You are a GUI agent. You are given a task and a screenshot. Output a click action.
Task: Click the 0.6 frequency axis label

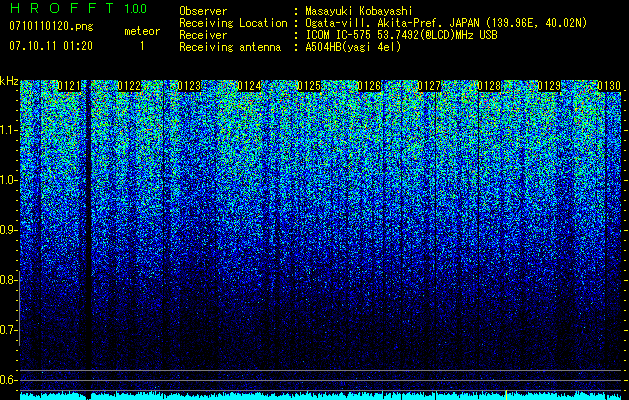click(x=9, y=380)
